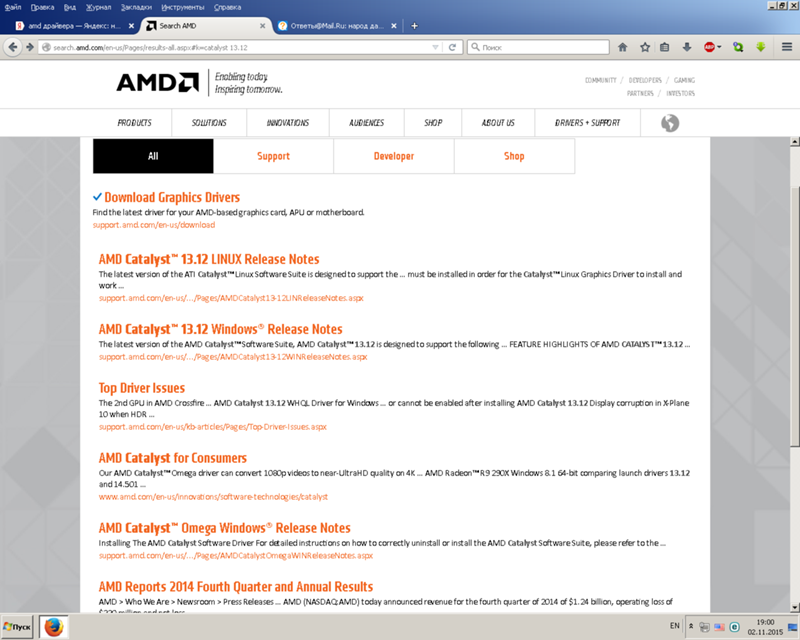Click the page scrollbar down arrow

[x=795, y=607]
